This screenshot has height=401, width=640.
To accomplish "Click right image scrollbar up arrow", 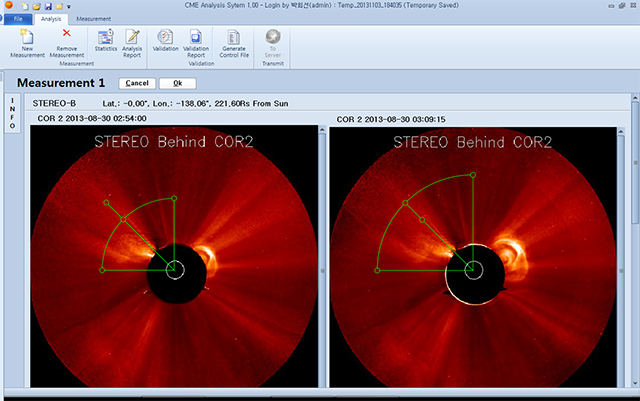I will point(621,131).
